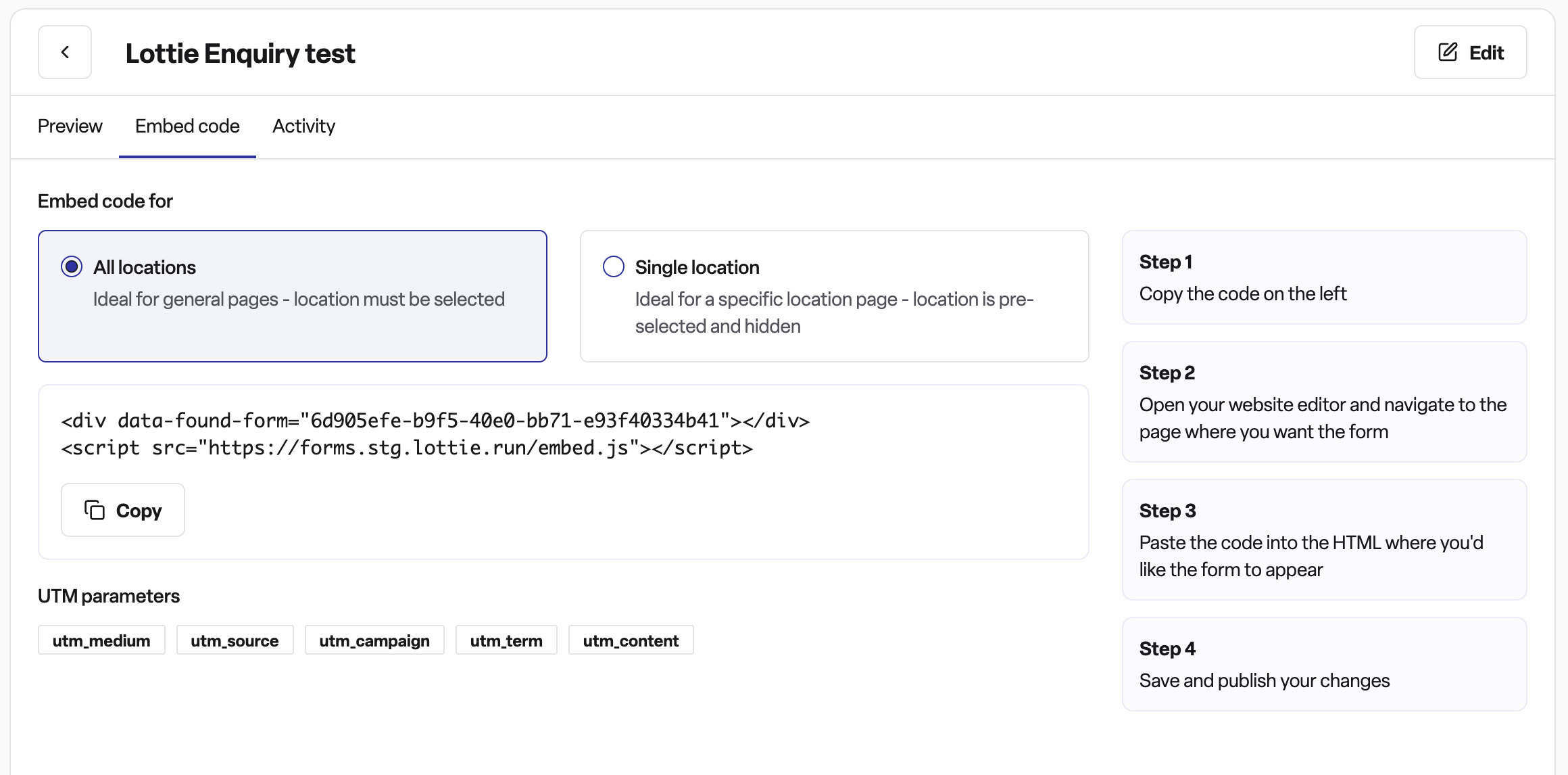
Task: Open the Preview tab
Action: pos(70,126)
